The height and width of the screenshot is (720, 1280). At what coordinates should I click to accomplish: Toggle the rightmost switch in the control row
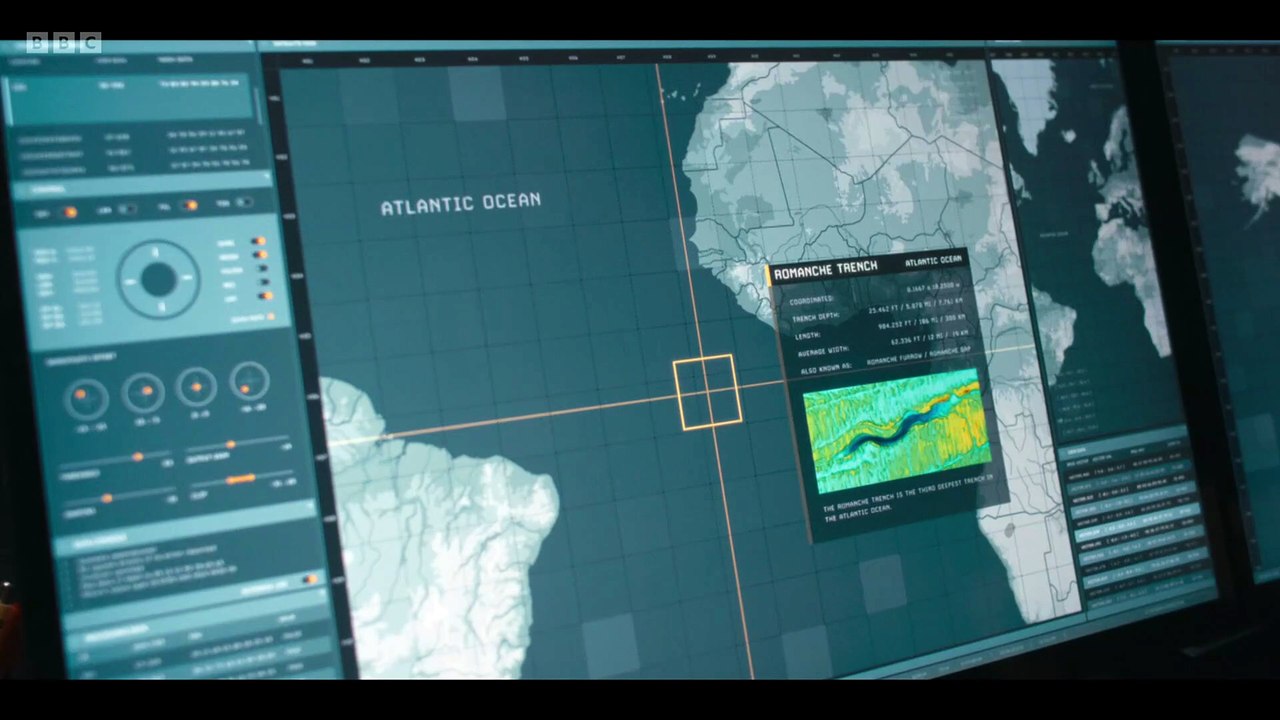click(243, 203)
